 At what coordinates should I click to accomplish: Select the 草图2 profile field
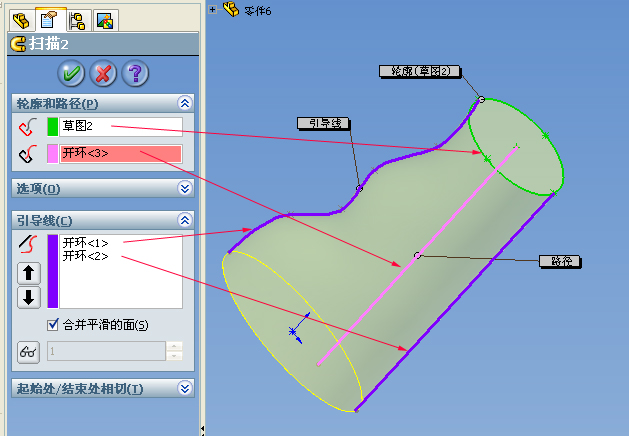[x=121, y=127]
